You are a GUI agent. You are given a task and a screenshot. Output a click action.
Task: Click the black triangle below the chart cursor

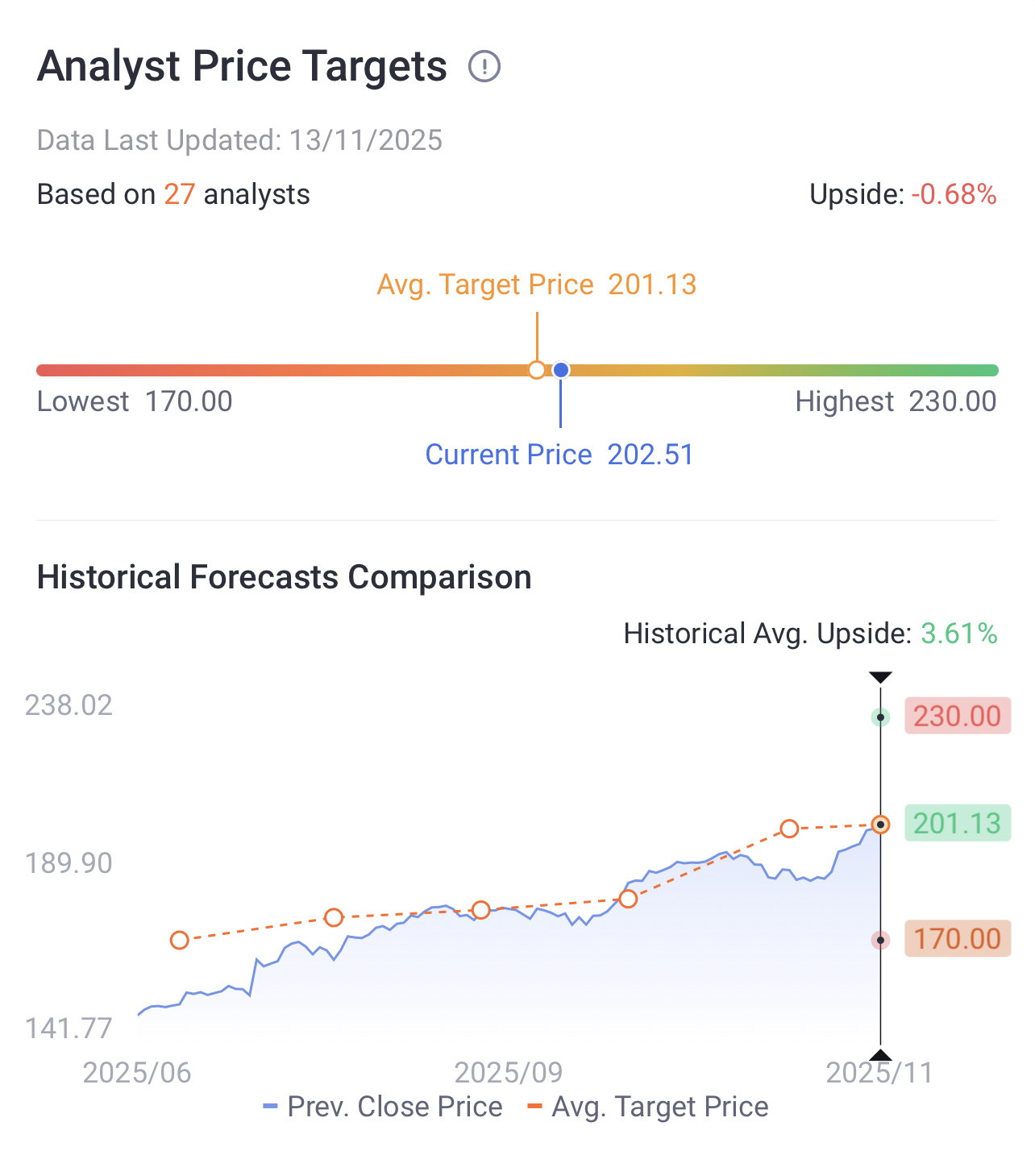881,1055
